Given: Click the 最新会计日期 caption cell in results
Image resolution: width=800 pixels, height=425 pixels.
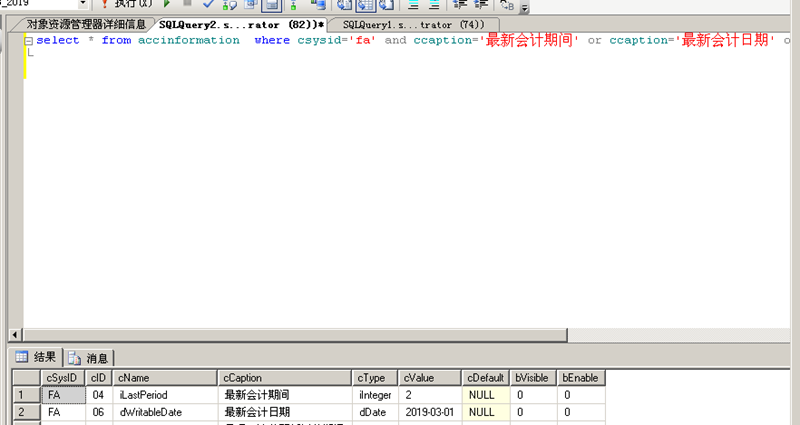Looking at the screenshot, I should coord(285,412).
